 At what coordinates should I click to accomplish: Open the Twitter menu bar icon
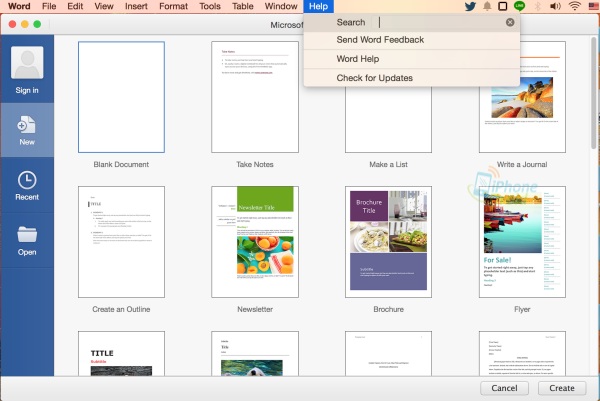(x=470, y=6)
